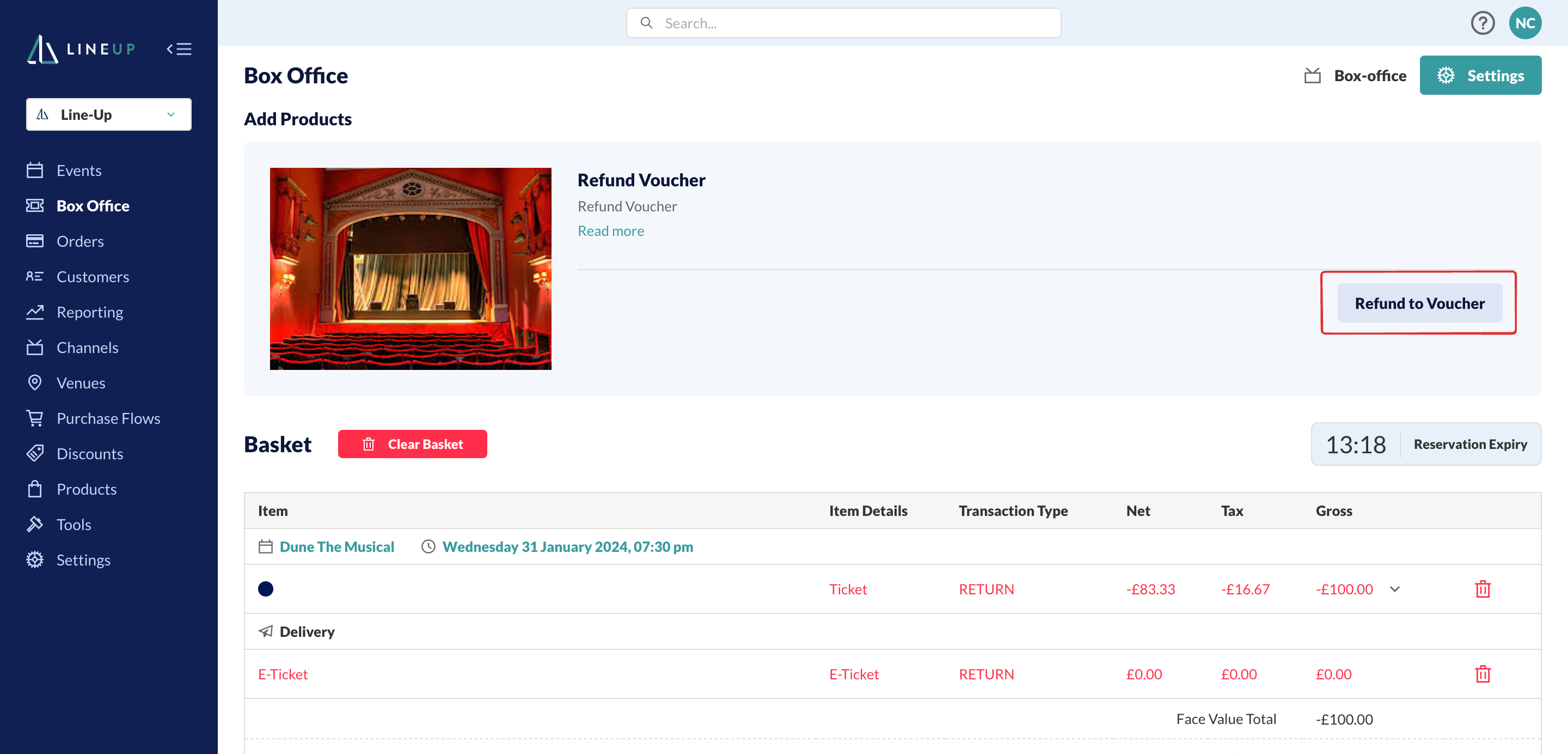Click the dark blue ticket colour dot
Screen dimensions: 1568x754
click(x=265, y=588)
